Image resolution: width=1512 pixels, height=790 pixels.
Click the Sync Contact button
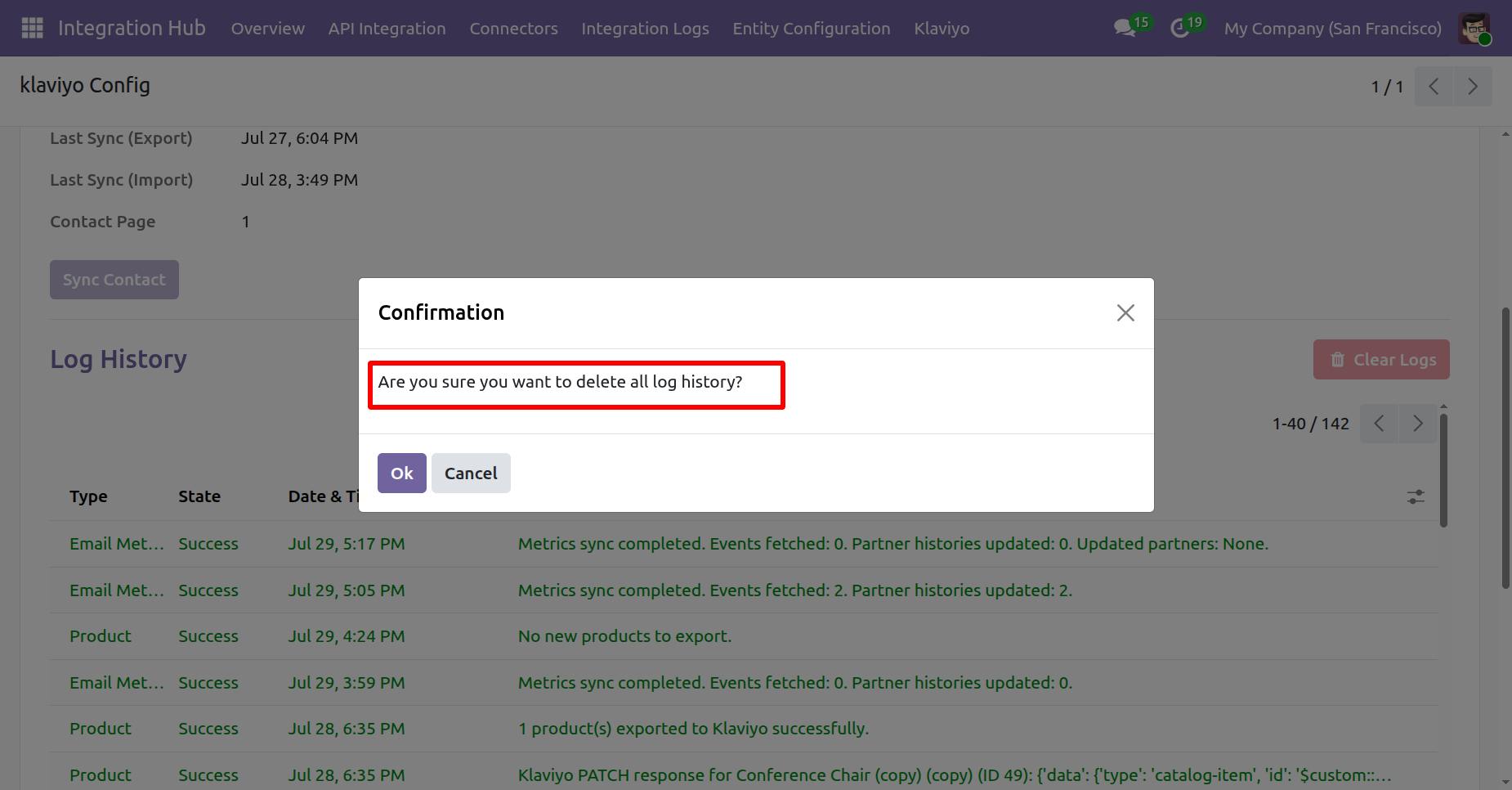pos(114,280)
